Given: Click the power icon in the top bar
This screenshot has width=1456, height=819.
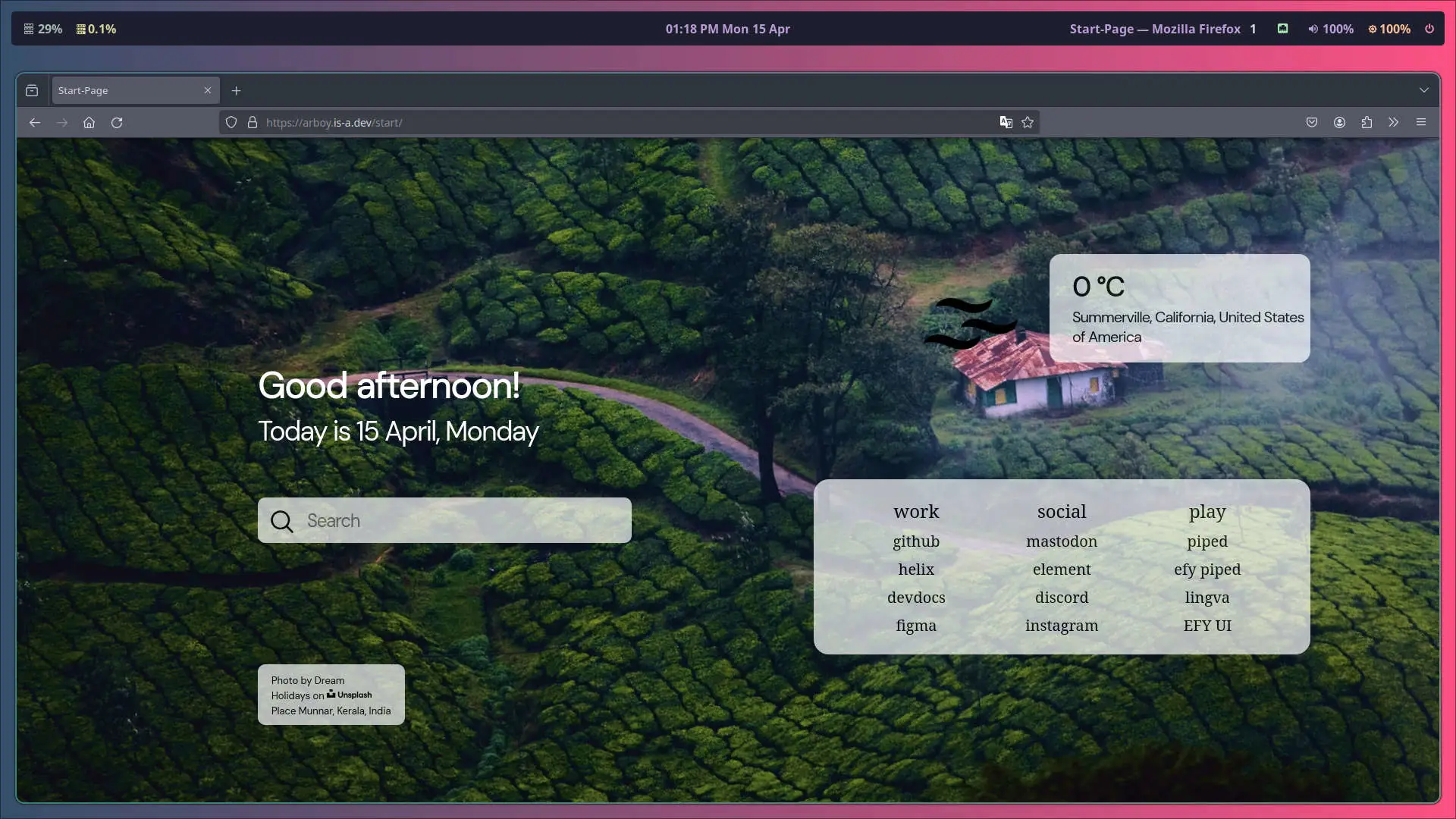Looking at the screenshot, I should 1429,29.
